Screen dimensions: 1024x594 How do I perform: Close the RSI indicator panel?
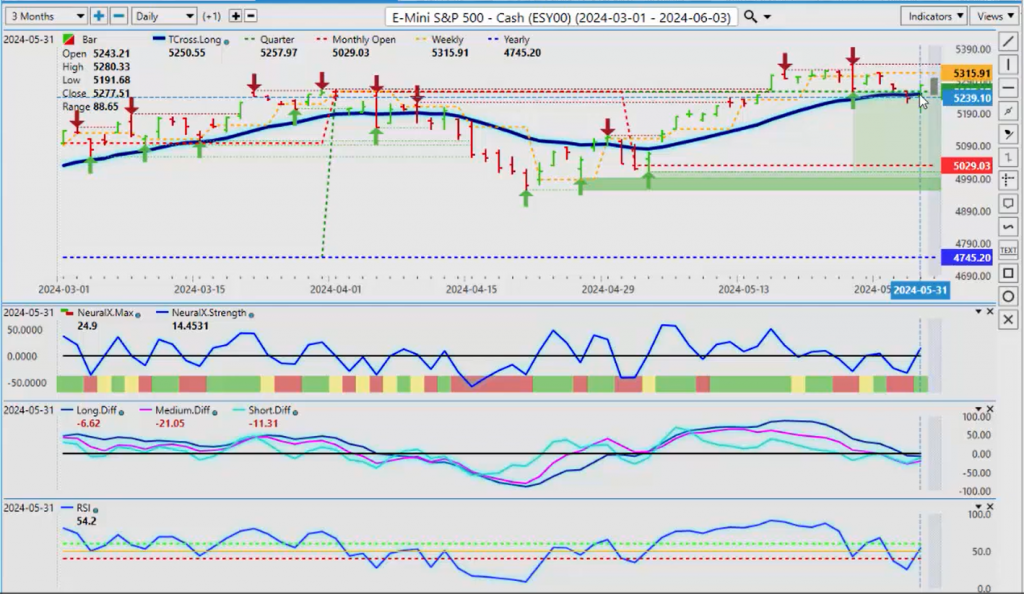pos(990,507)
